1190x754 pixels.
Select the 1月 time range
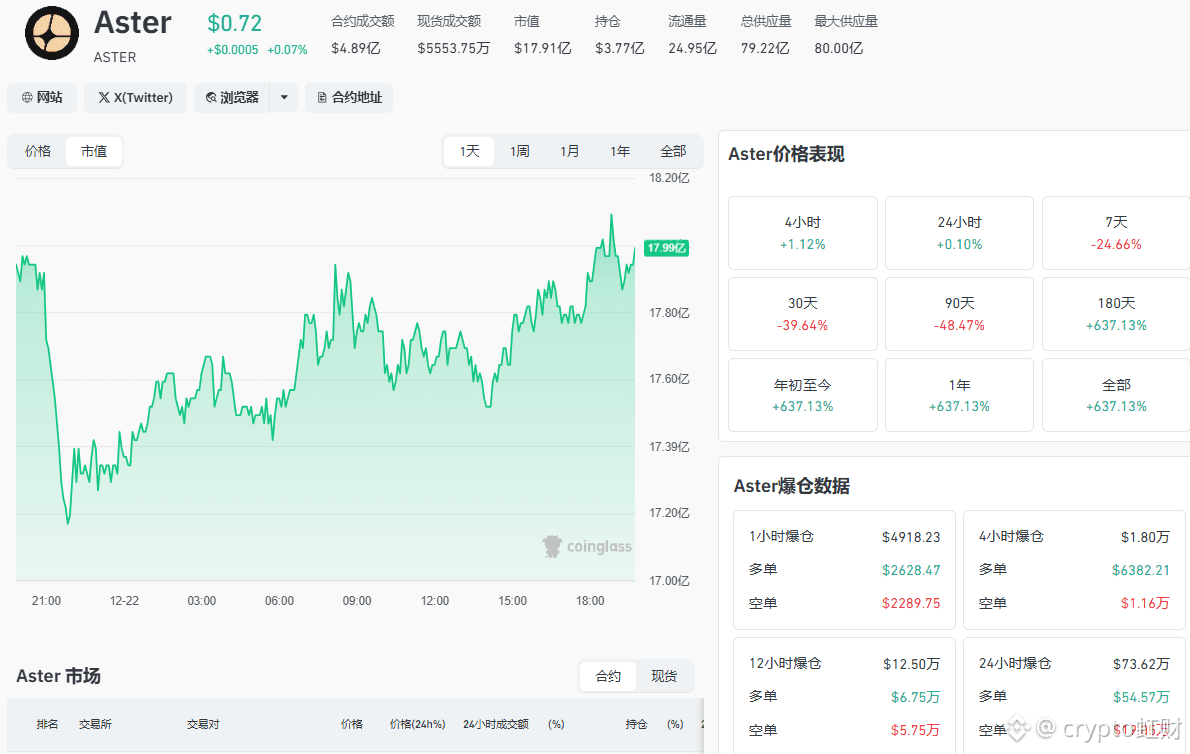(x=569, y=151)
